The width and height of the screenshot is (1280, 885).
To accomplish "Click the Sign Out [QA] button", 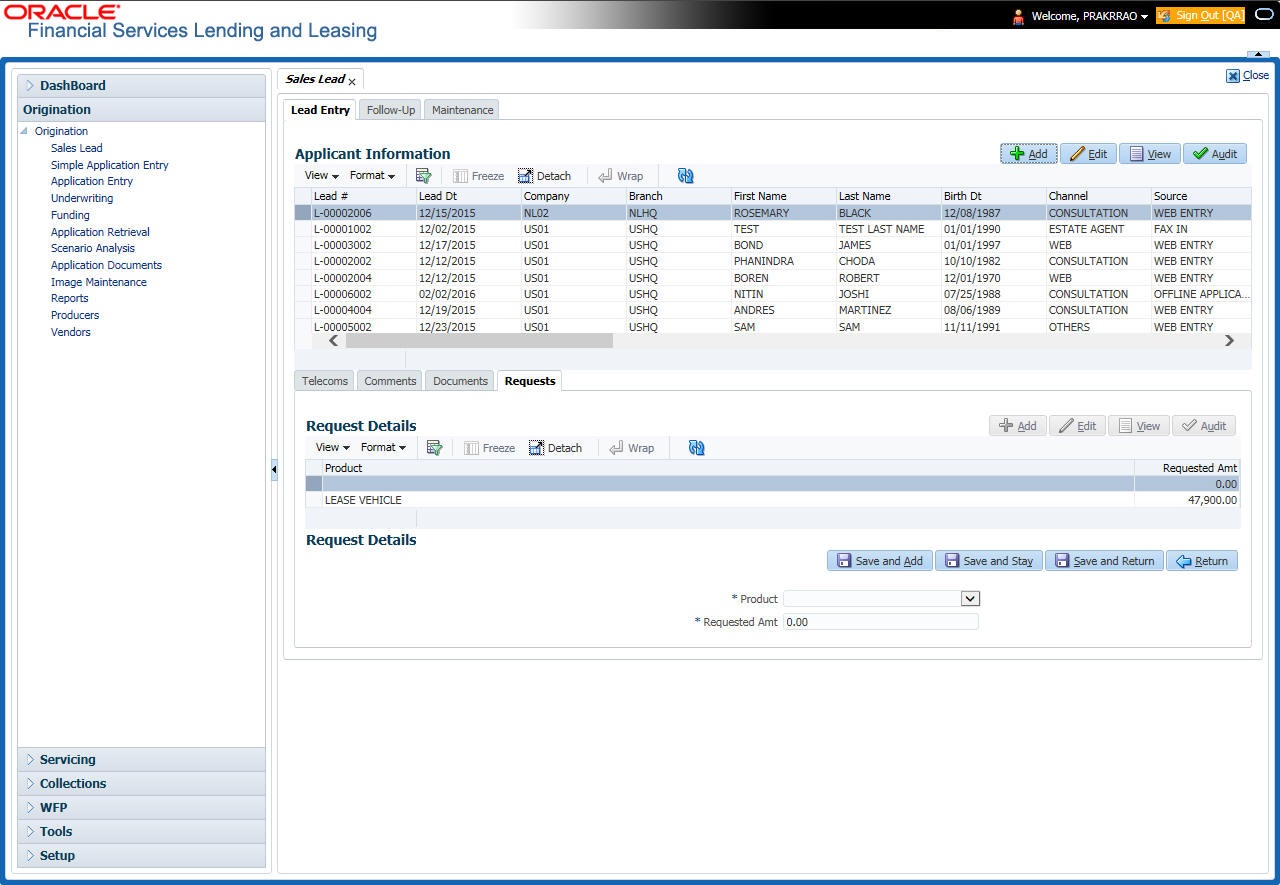I will [1199, 15].
